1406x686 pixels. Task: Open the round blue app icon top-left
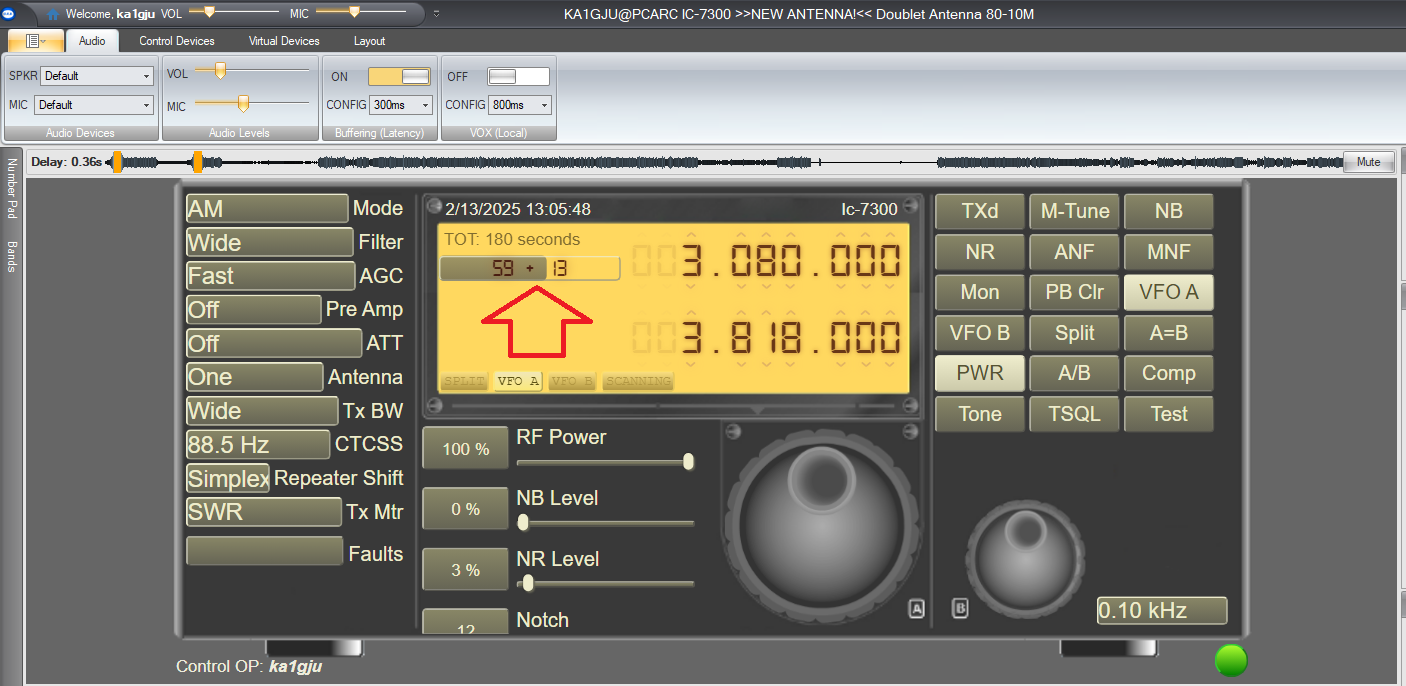coord(9,15)
